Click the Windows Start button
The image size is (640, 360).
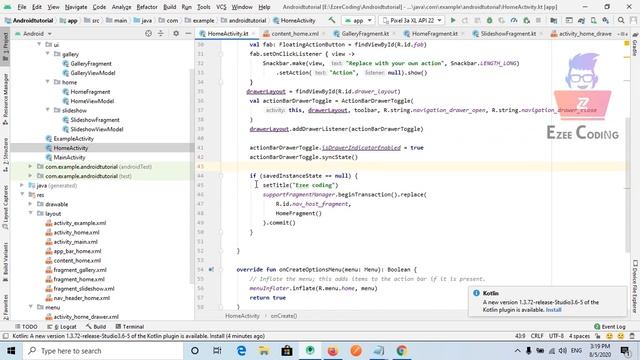pyautogui.click(x=11, y=351)
